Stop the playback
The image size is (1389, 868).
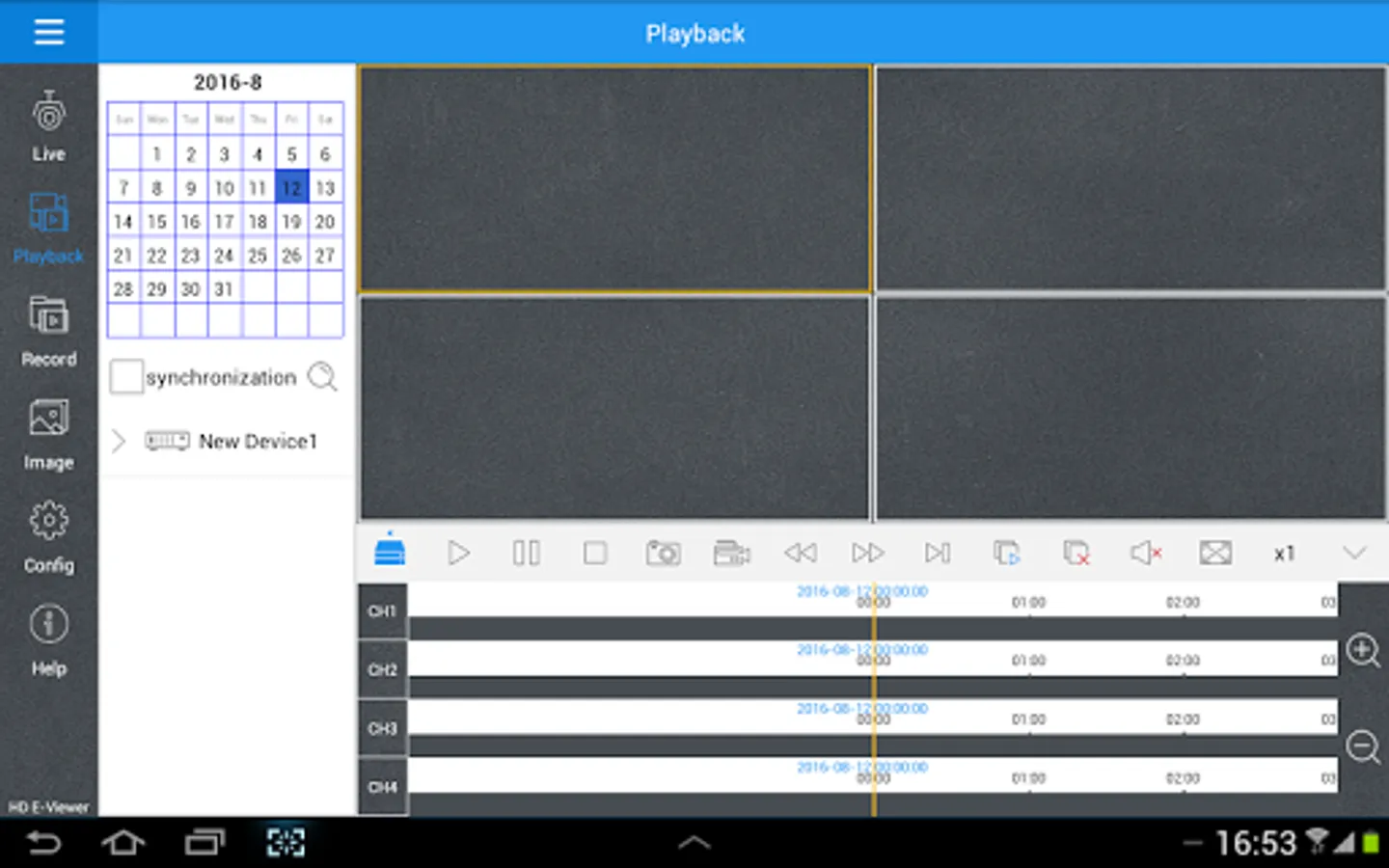tap(595, 553)
